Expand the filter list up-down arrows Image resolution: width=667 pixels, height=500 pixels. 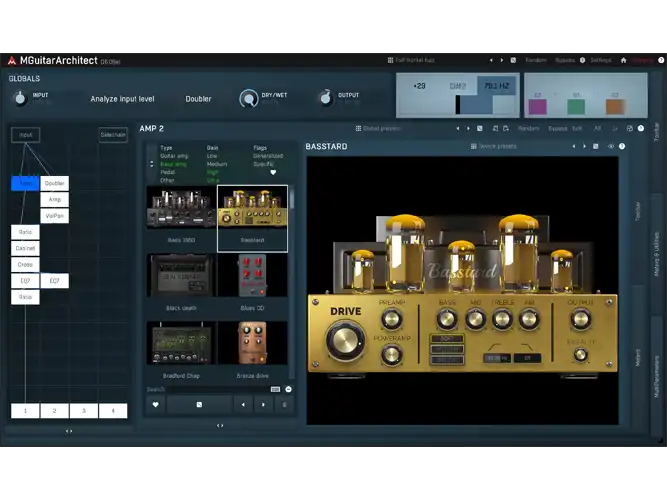151,164
